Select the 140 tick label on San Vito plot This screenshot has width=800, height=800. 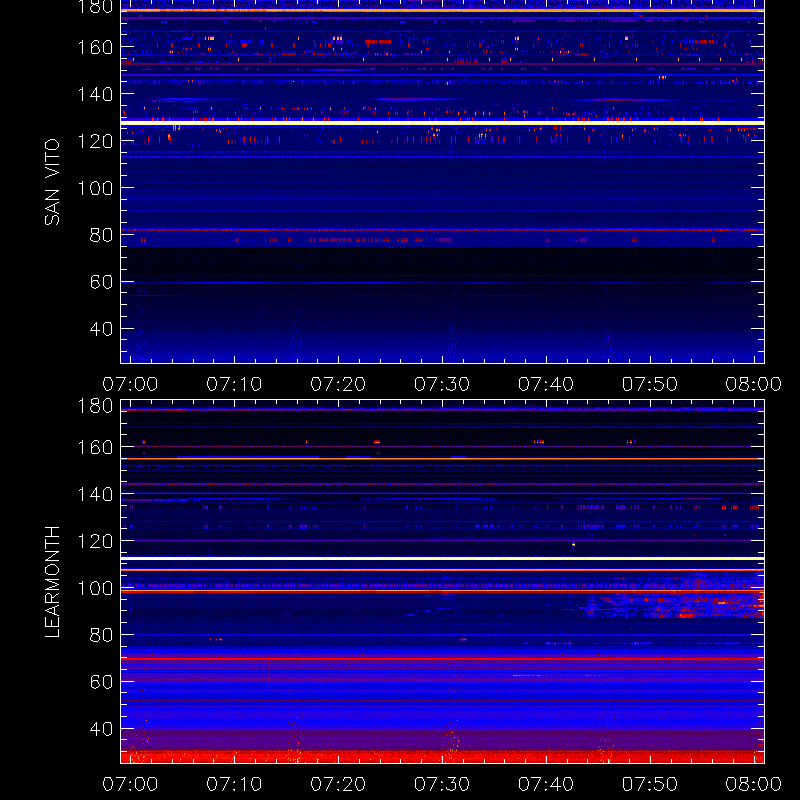tap(95, 94)
